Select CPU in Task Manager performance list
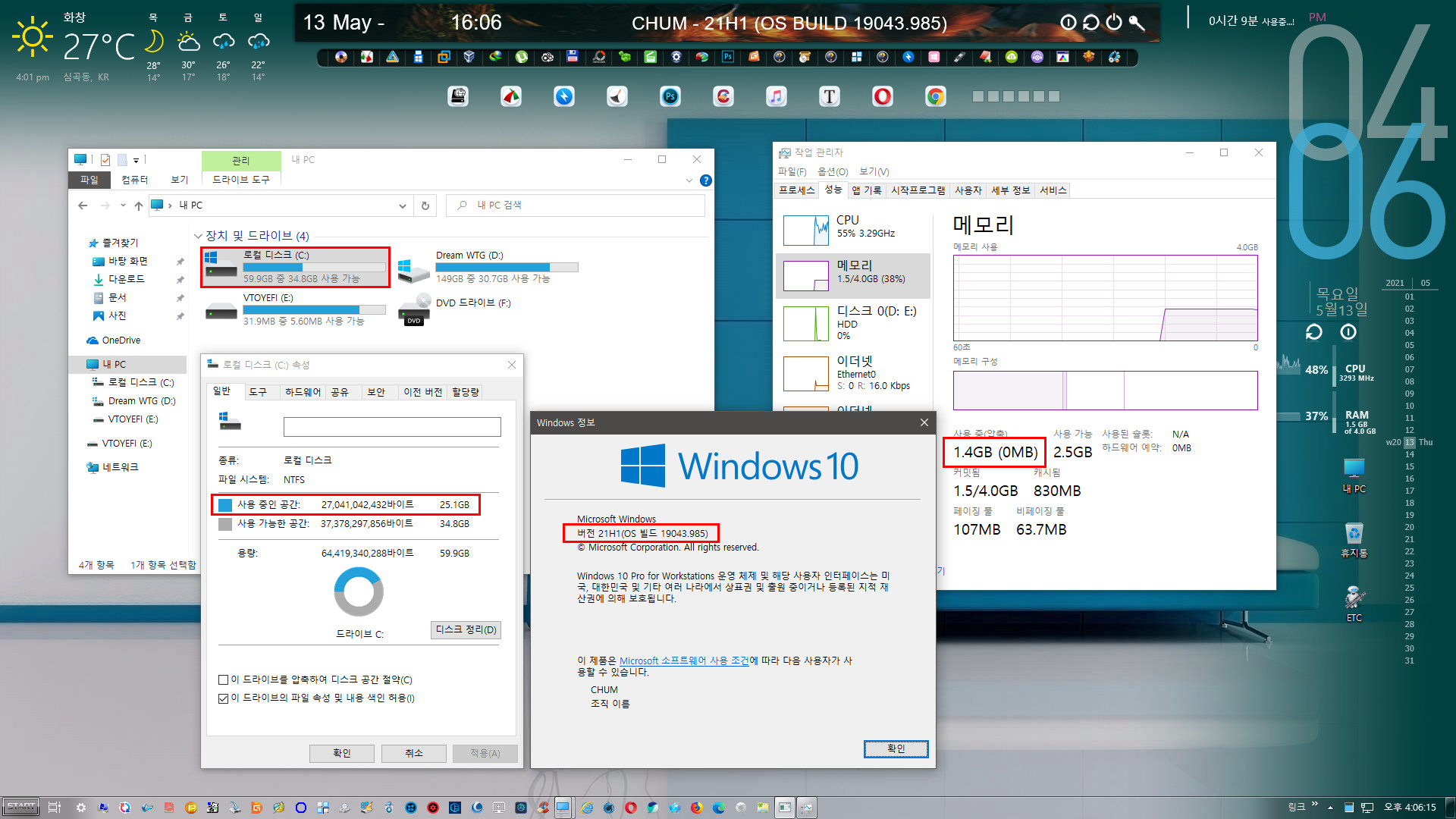Viewport: 1456px width, 819px height. 853,230
